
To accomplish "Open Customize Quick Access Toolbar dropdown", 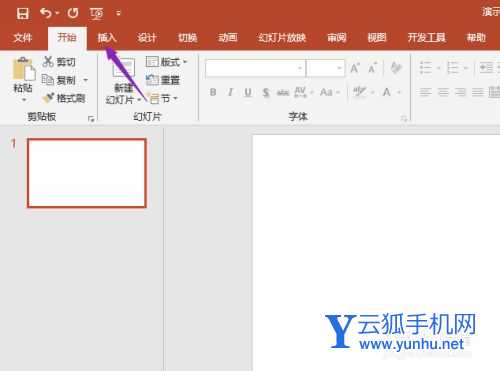I will pos(119,13).
